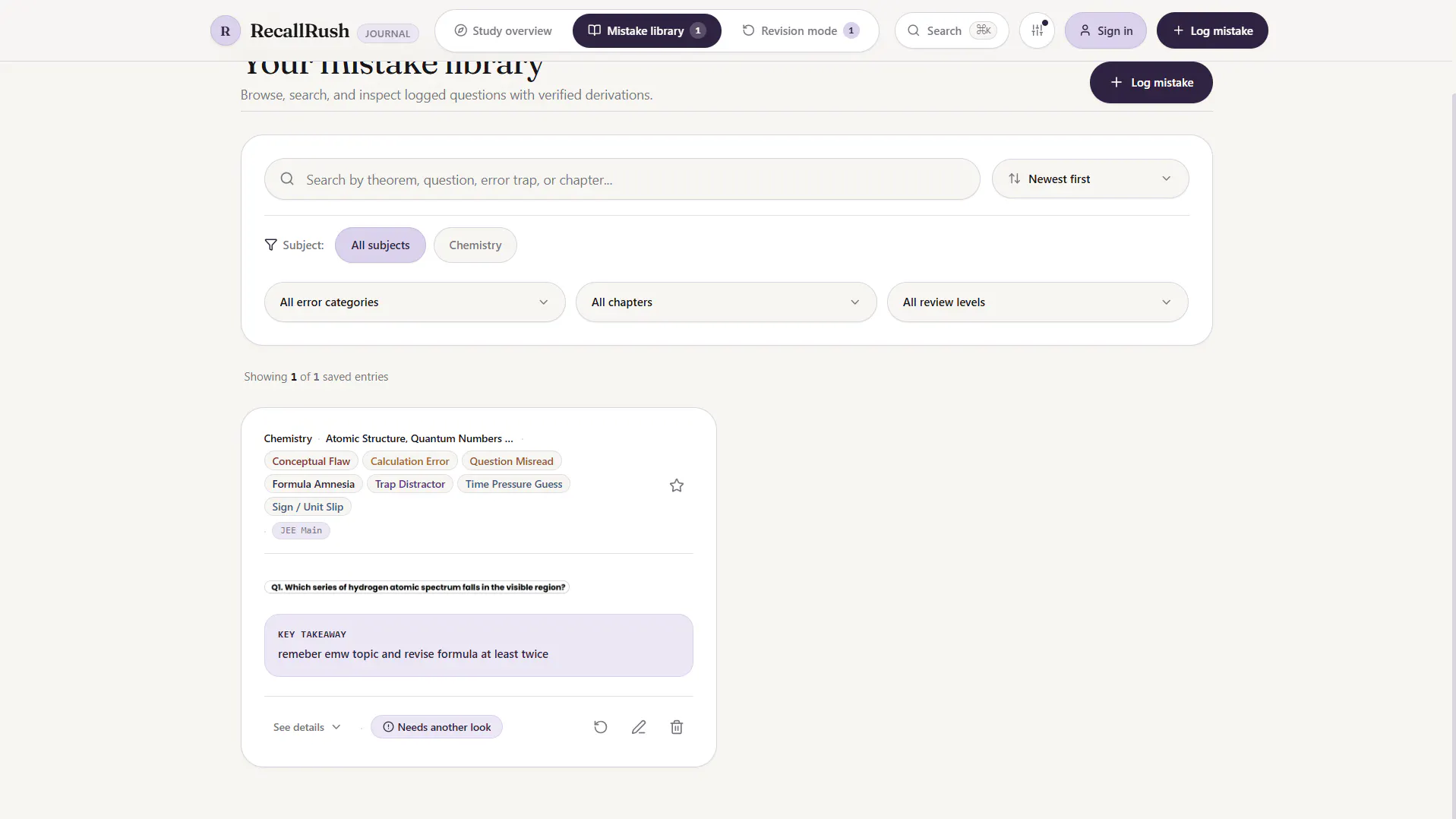Image resolution: width=1456 pixels, height=819 pixels.
Task: Click the magnifier icon in search field
Action: [x=287, y=179]
